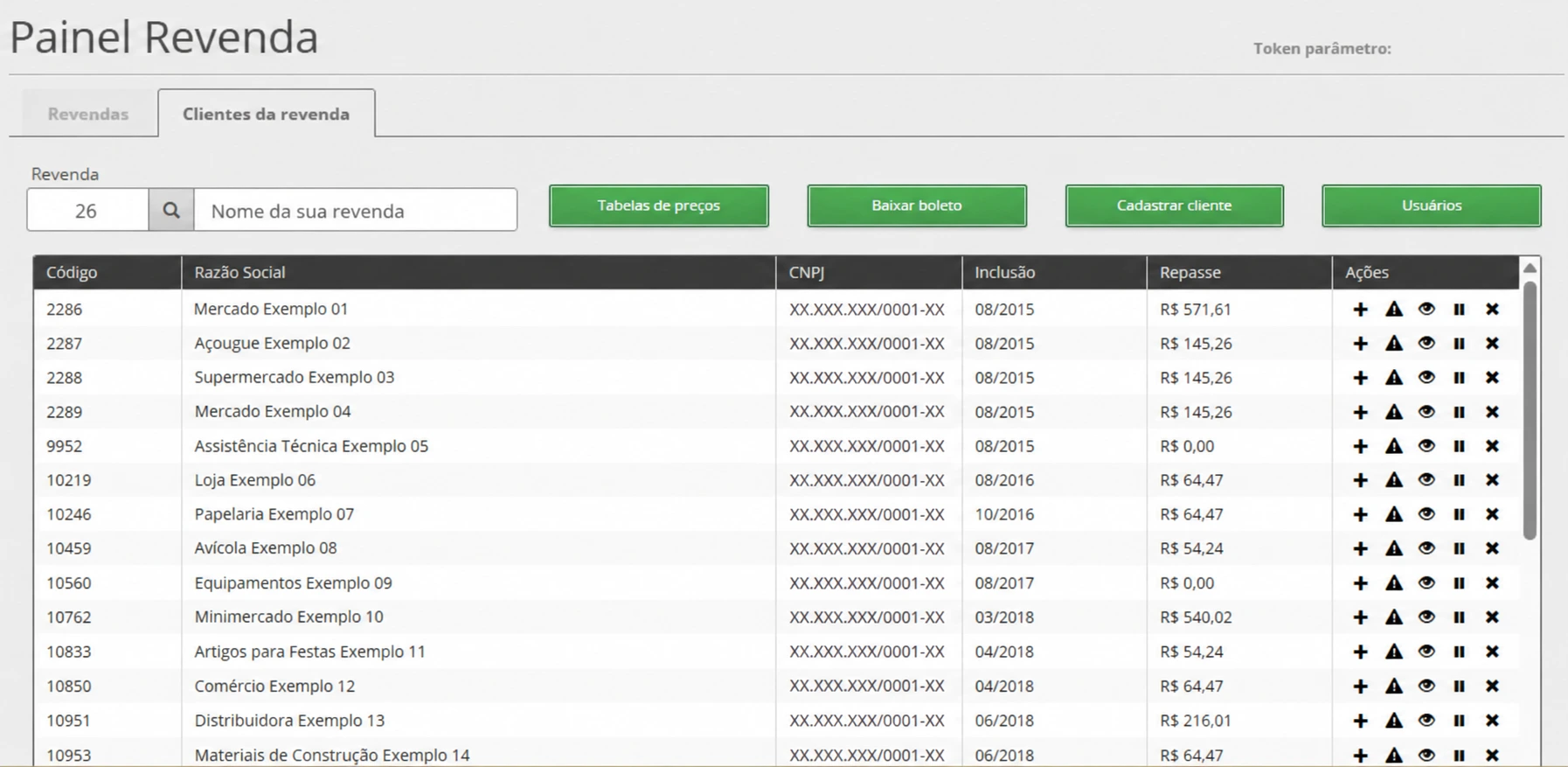Click the Repasse column header

click(1238, 272)
